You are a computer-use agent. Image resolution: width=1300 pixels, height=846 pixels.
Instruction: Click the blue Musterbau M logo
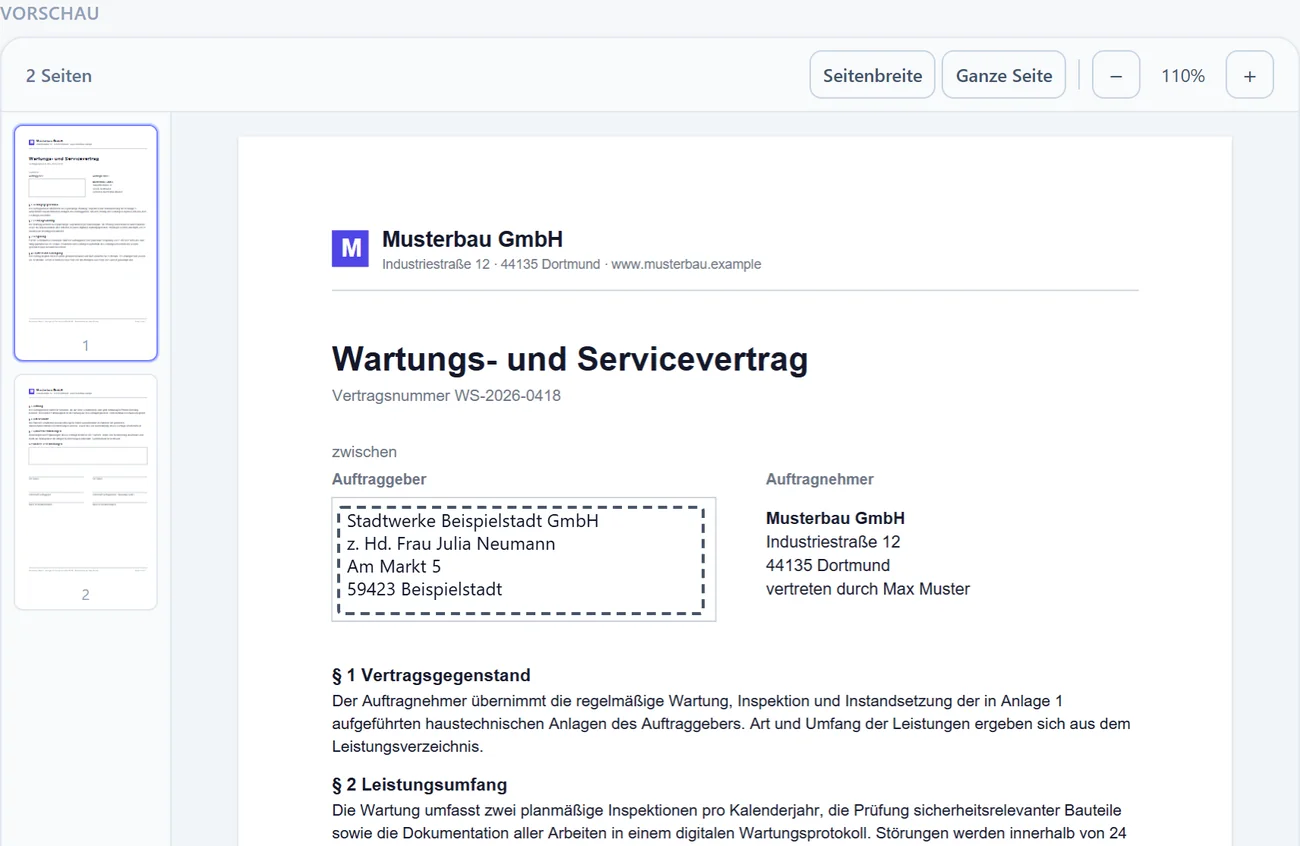coord(351,248)
